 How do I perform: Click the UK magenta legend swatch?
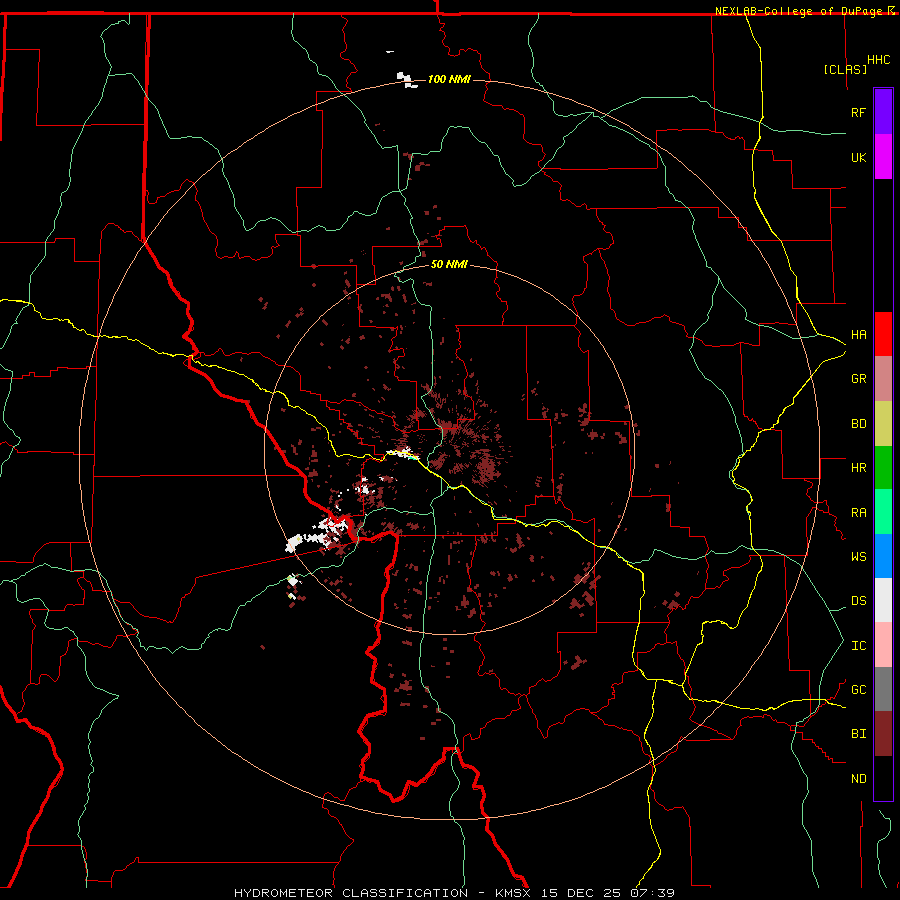point(883,156)
